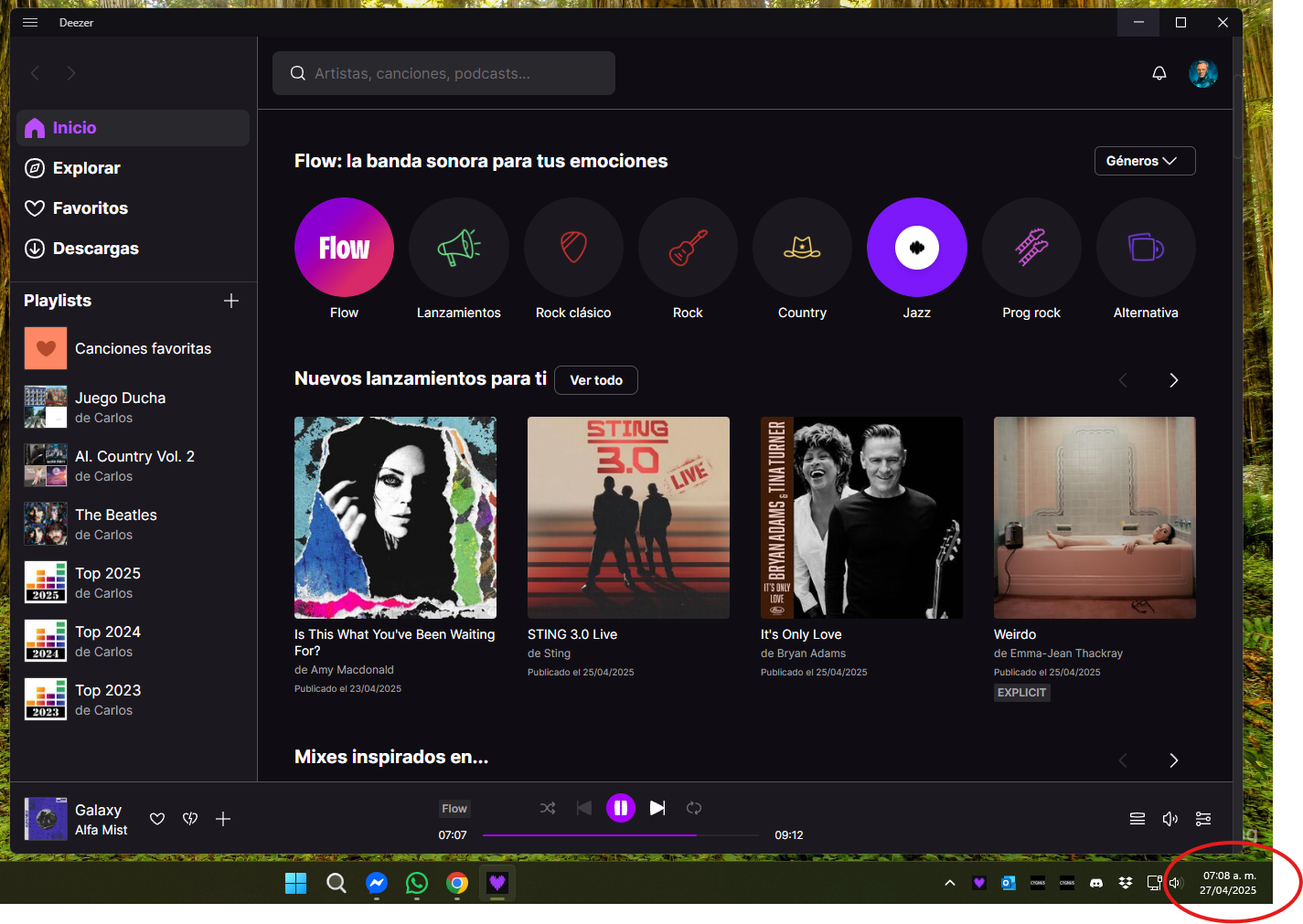Open Windows taskbar search
This screenshot has height=924, width=1303.
(x=336, y=883)
